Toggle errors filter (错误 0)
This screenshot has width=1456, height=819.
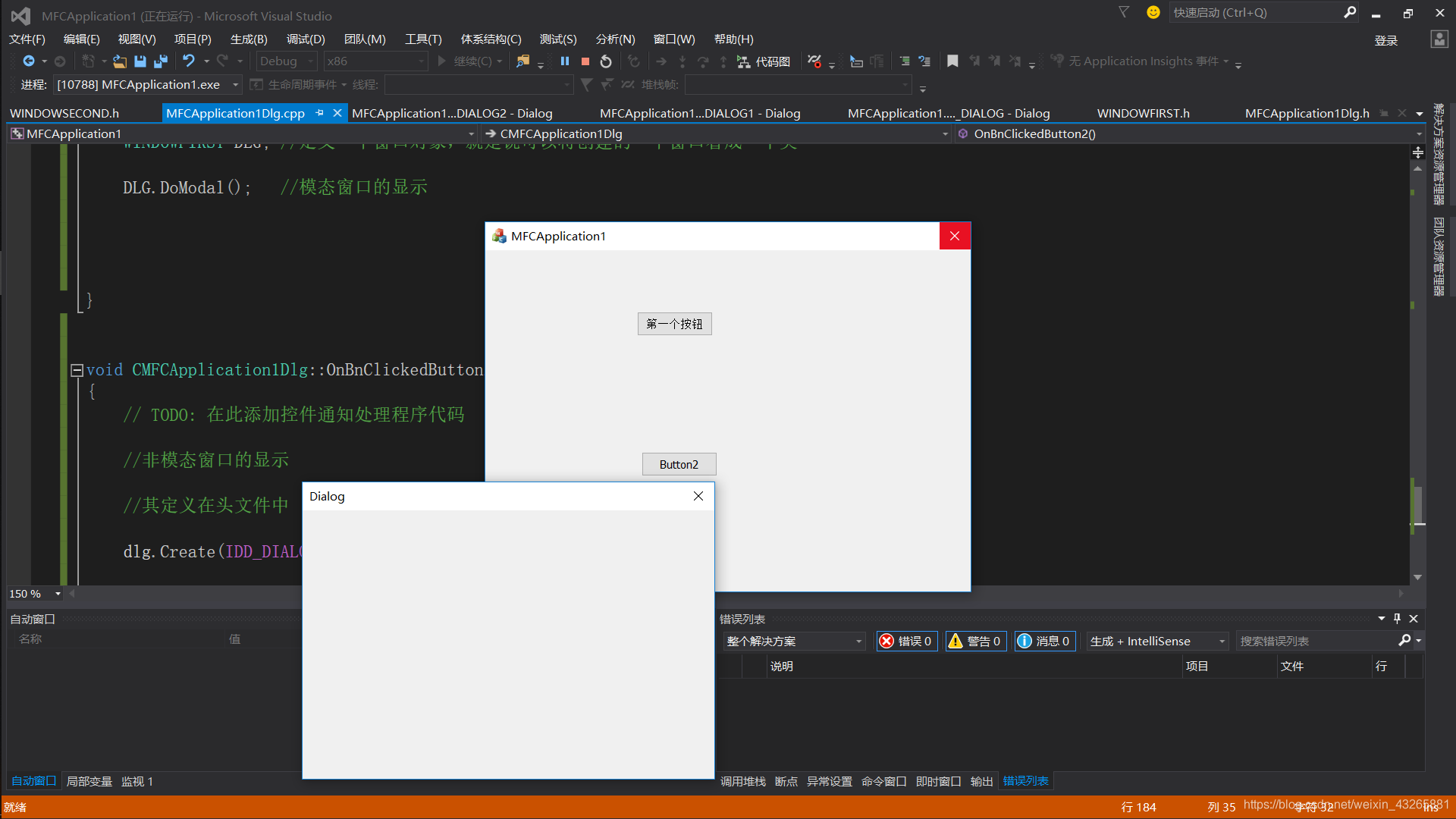[x=907, y=641]
